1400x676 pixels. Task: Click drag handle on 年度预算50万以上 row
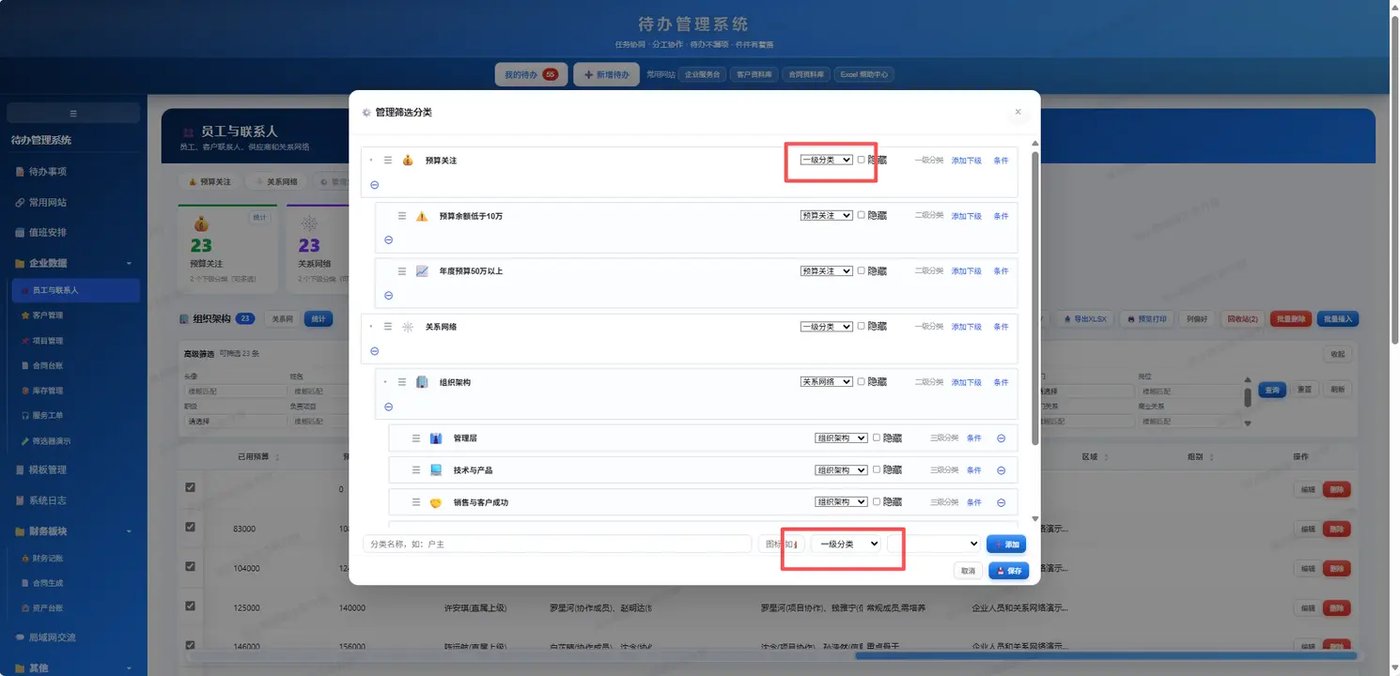pyautogui.click(x=402, y=271)
